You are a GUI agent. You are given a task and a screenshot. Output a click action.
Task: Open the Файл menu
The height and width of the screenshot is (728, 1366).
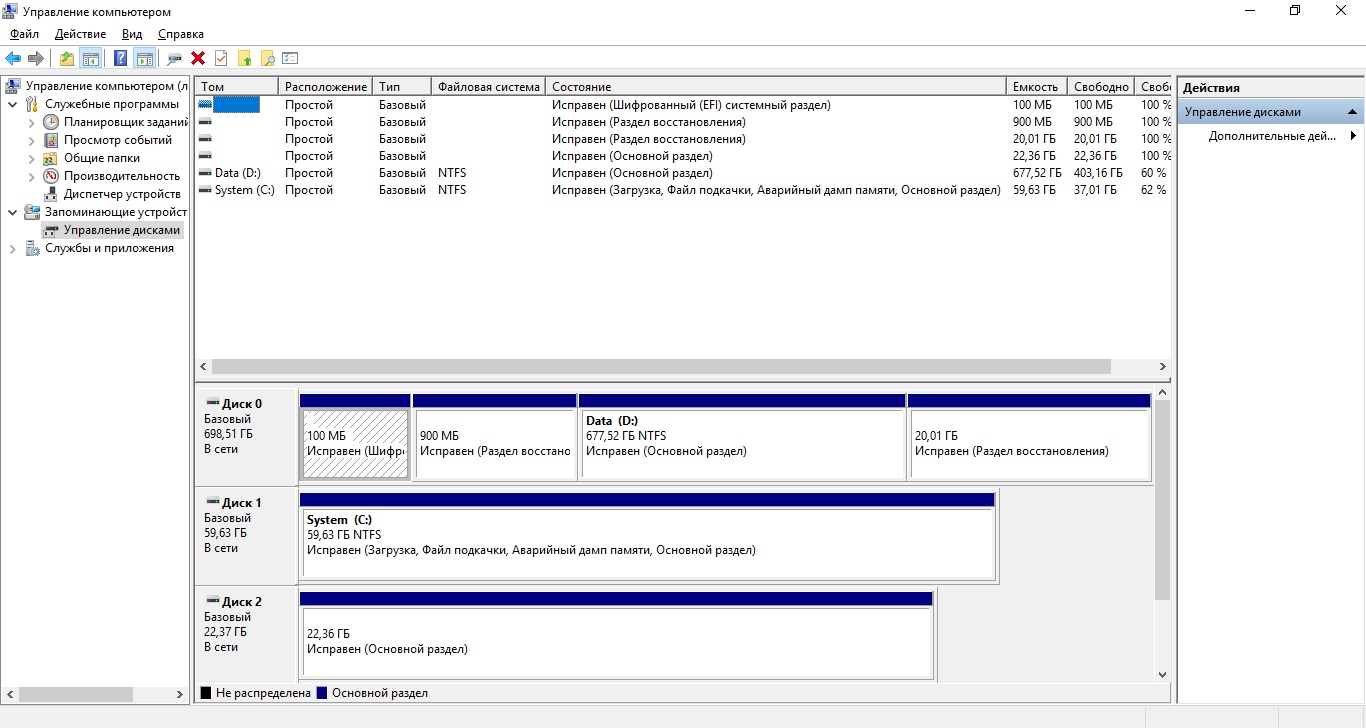24,34
